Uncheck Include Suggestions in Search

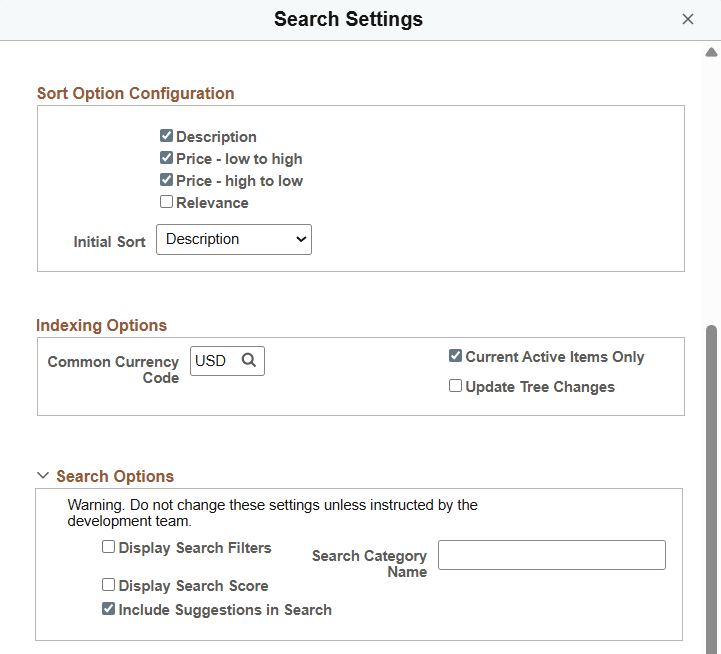pyautogui.click(x=109, y=609)
